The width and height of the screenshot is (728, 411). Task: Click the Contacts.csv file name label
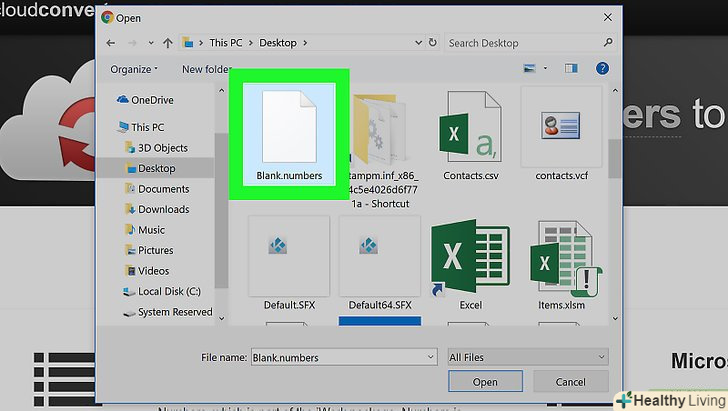click(471, 176)
